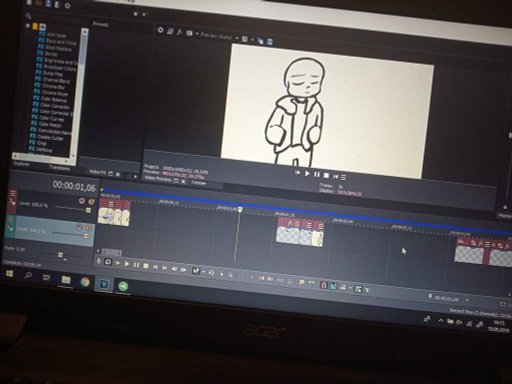Viewport: 512px width, 384px height.
Task: Mute the first video track
Action: click(82, 201)
